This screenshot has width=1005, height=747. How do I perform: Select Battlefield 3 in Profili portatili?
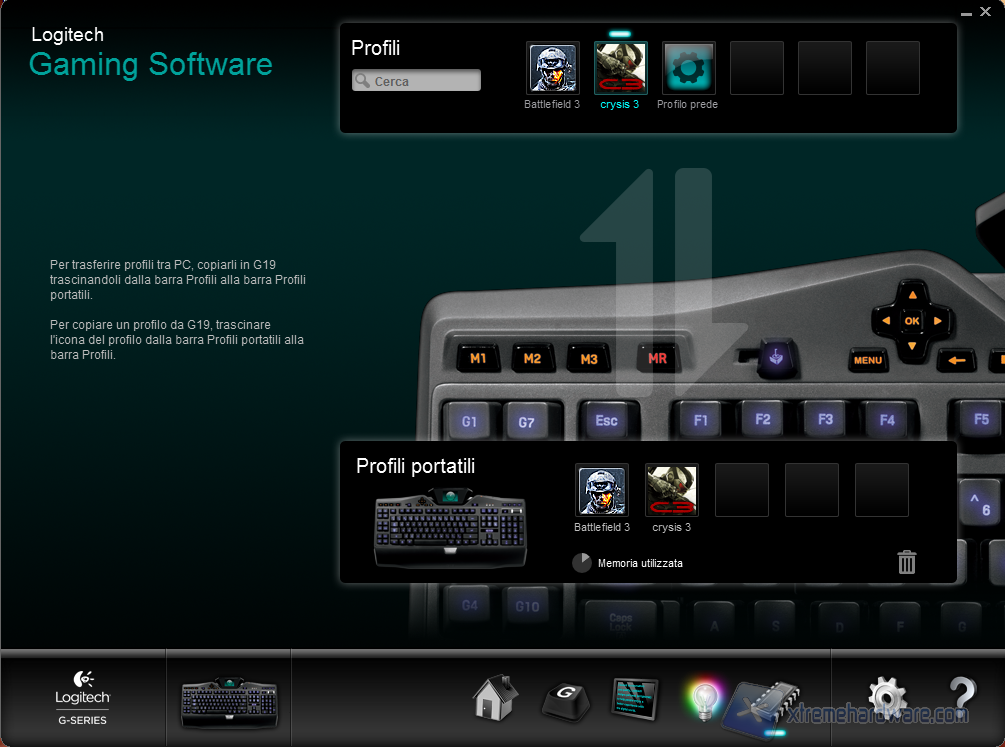click(x=602, y=490)
